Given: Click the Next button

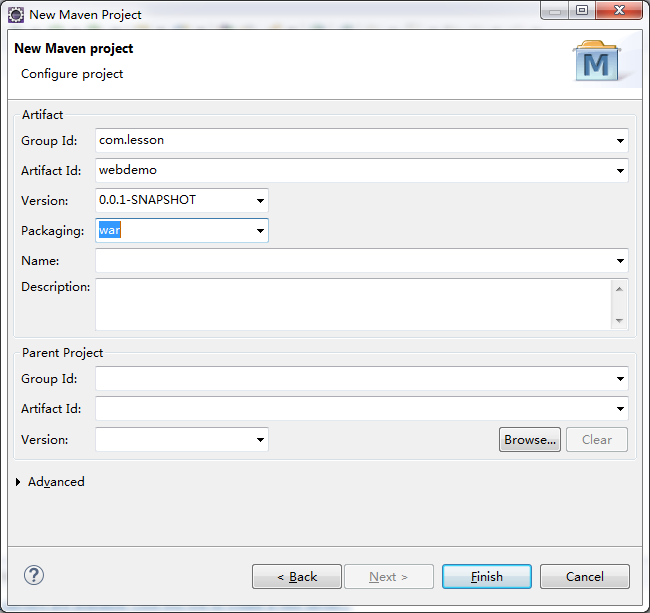Looking at the screenshot, I should tap(389, 577).
